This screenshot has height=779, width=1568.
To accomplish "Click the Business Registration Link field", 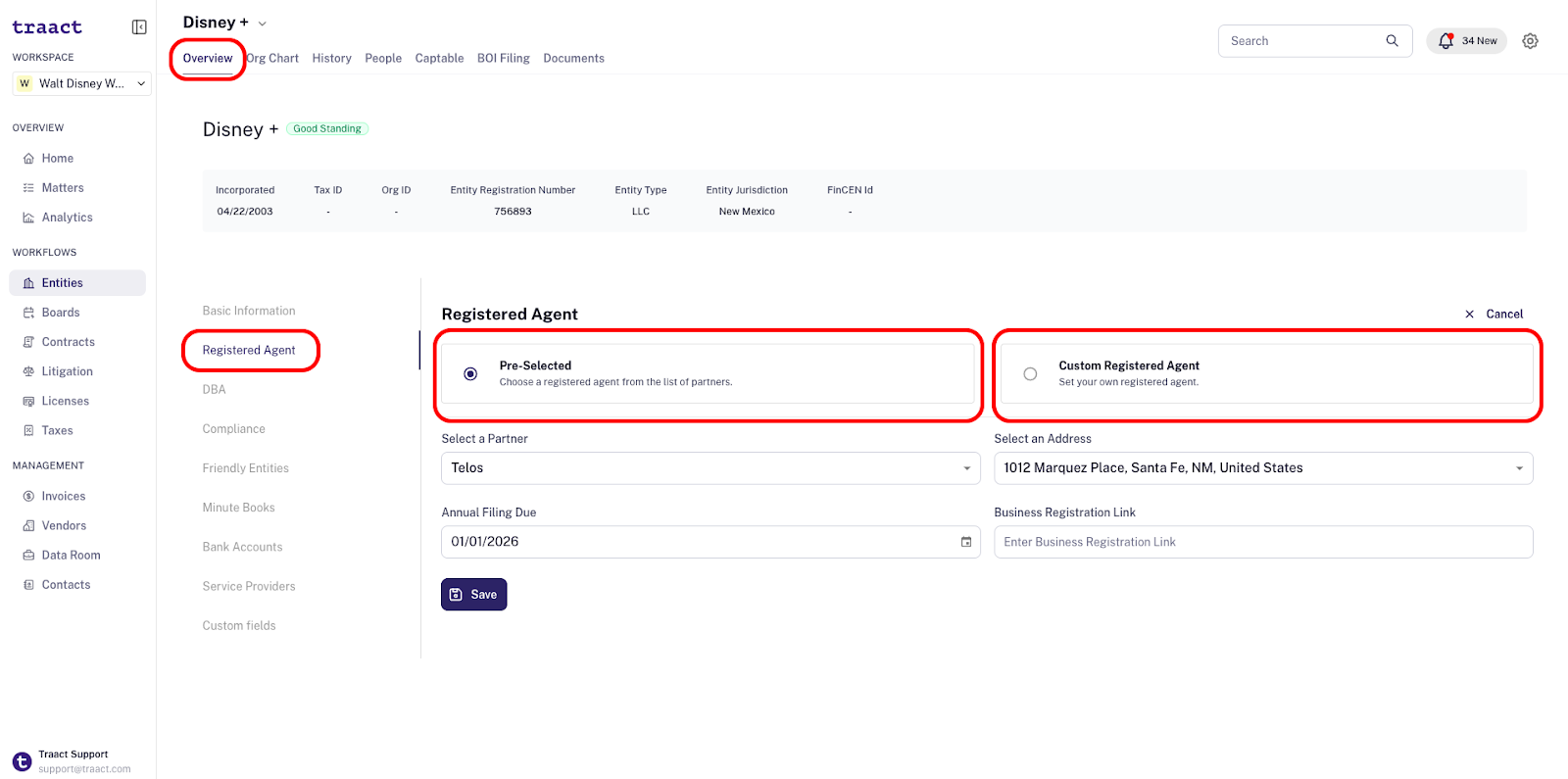I will [x=1263, y=542].
